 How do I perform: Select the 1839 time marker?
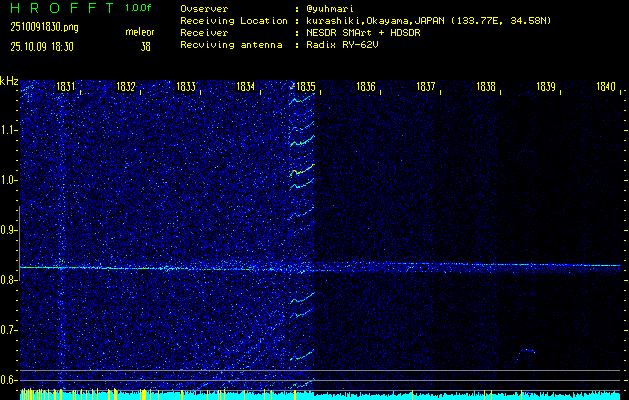tap(546, 86)
